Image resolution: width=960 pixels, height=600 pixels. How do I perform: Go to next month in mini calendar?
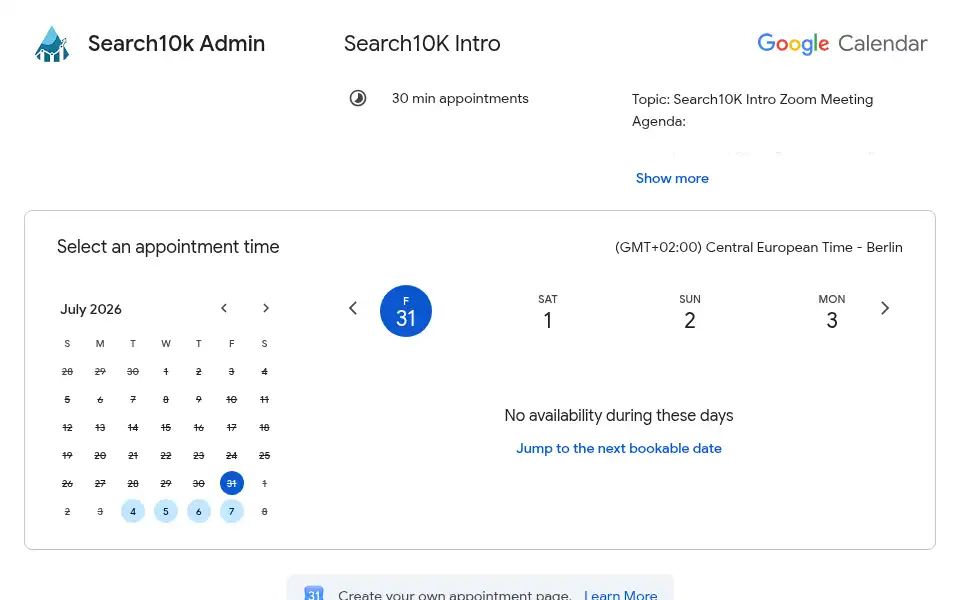pos(266,308)
